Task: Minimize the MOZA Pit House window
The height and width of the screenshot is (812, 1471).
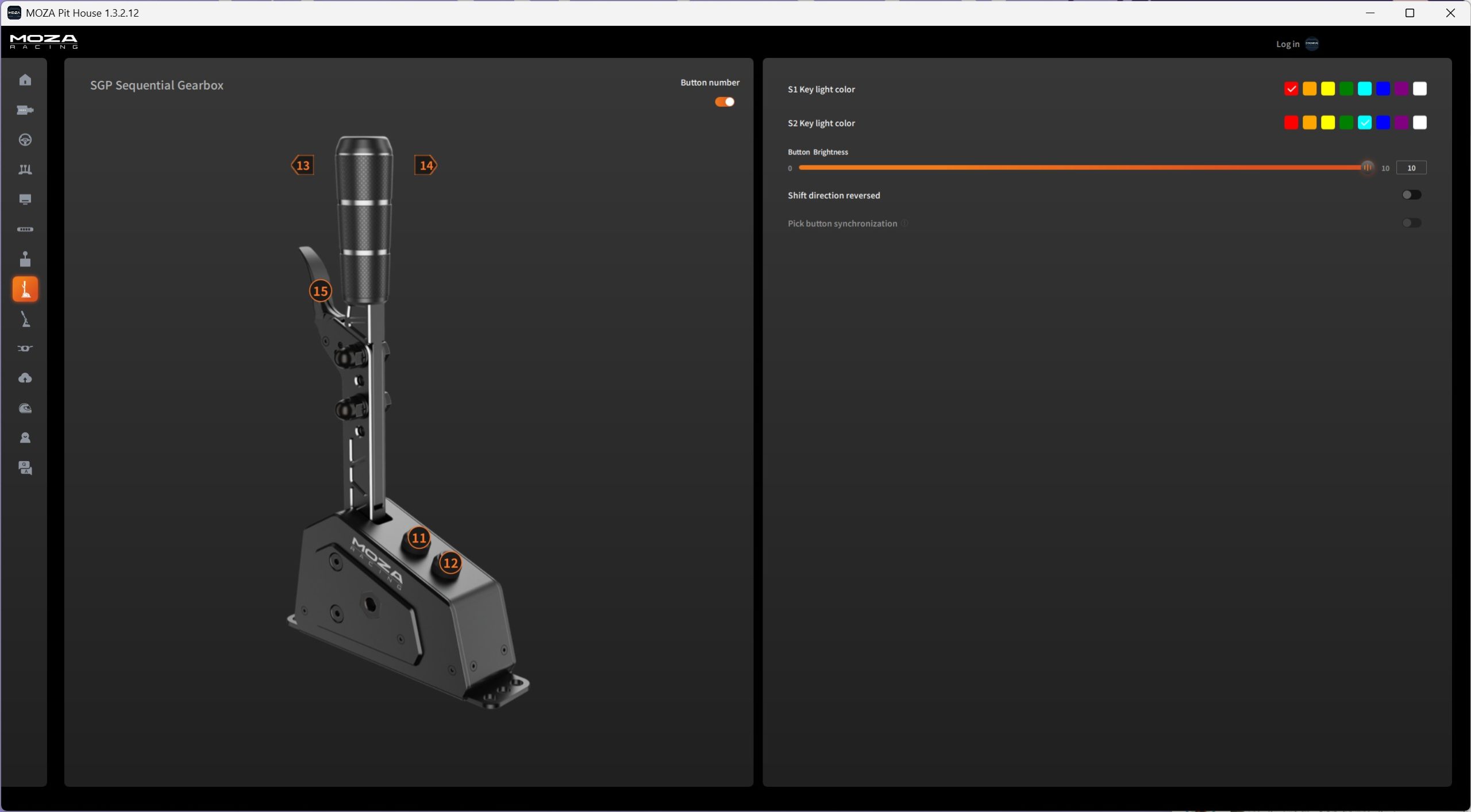Action: tap(1370, 13)
